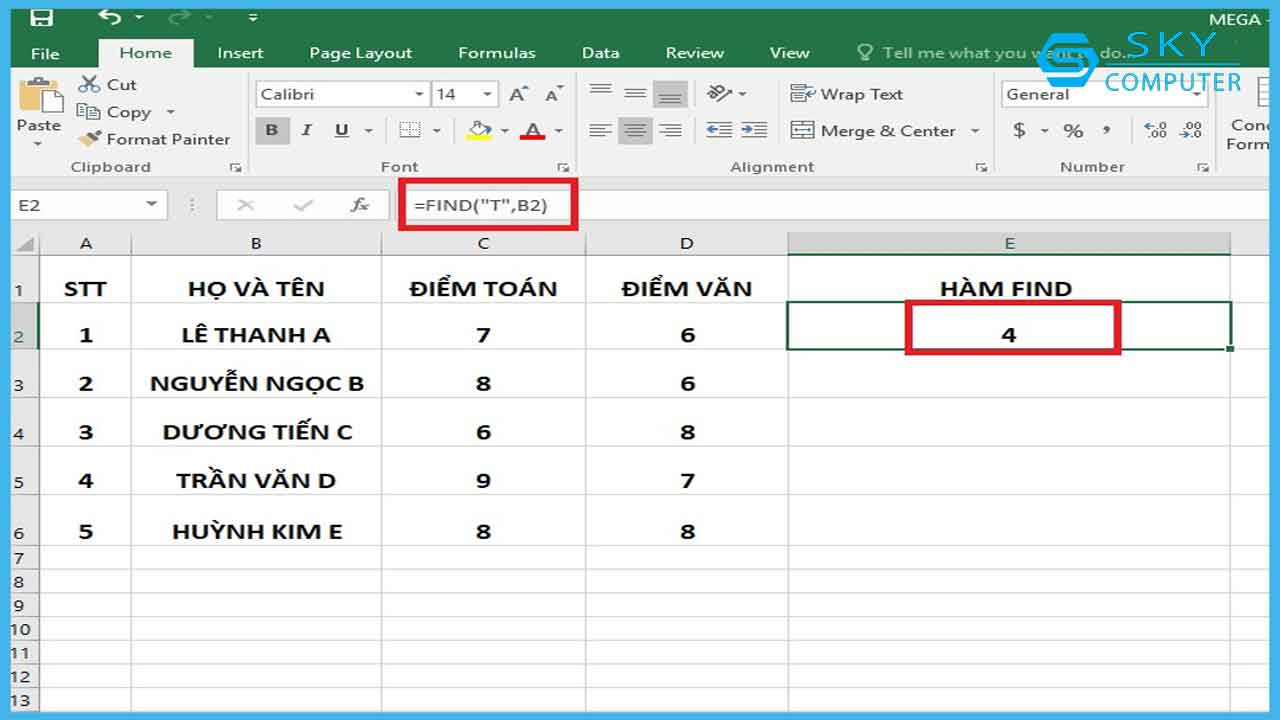The width and height of the screenshot is (1280, 720).
Task: Click the Increase Indent icon
Action: pyautogui.click(x=753, y=130)
